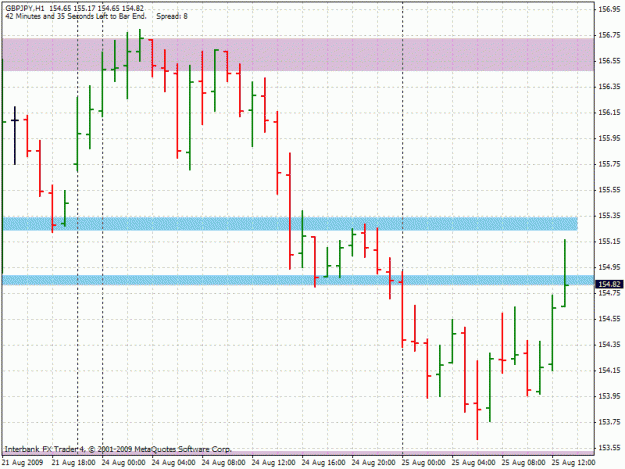Click the 153.95 price axis label
625x469 pixels.
tap(609, 396)
